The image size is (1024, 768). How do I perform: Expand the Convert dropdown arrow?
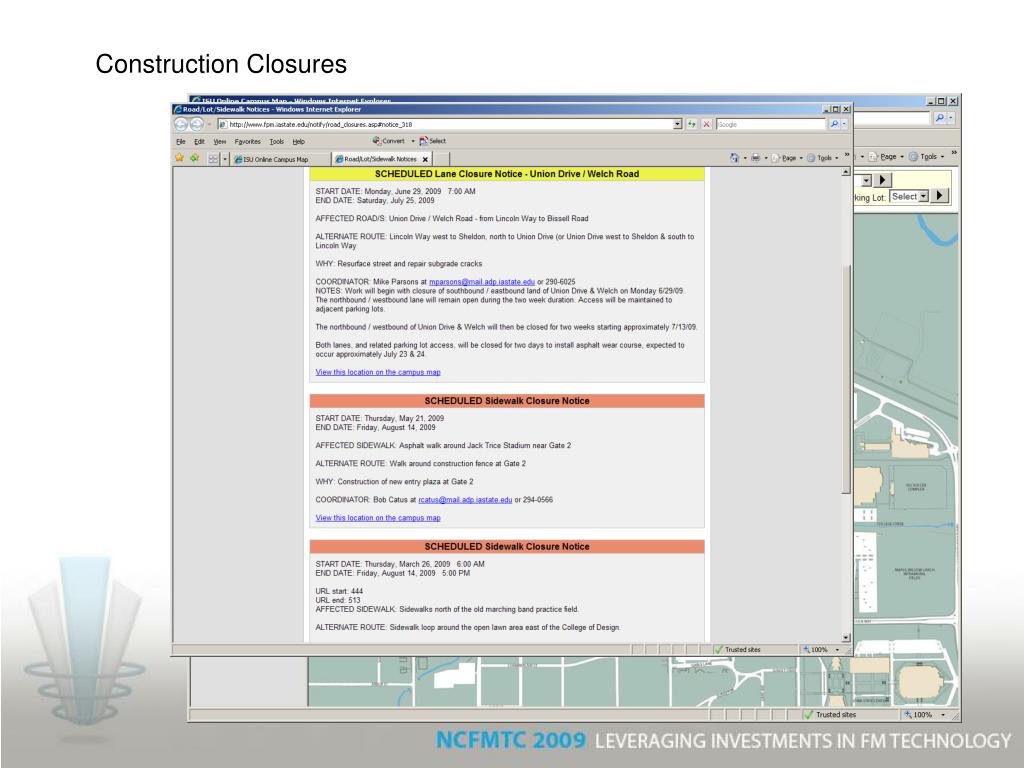(413, 141)
